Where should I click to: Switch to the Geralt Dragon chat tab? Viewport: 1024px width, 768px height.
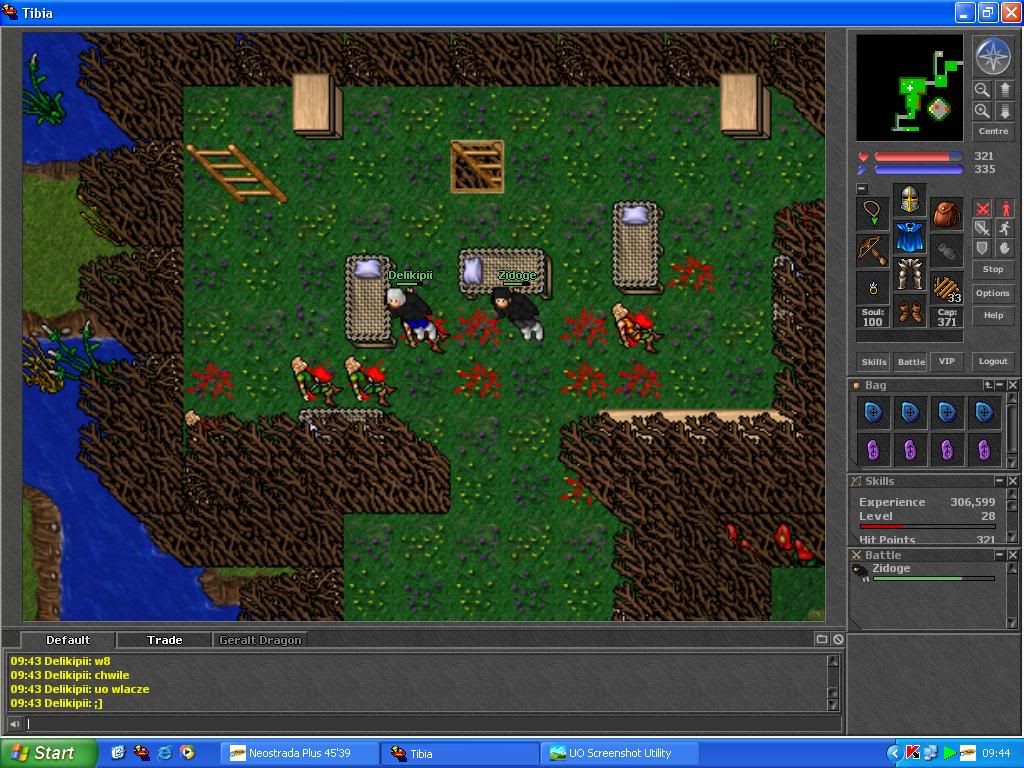260,640
